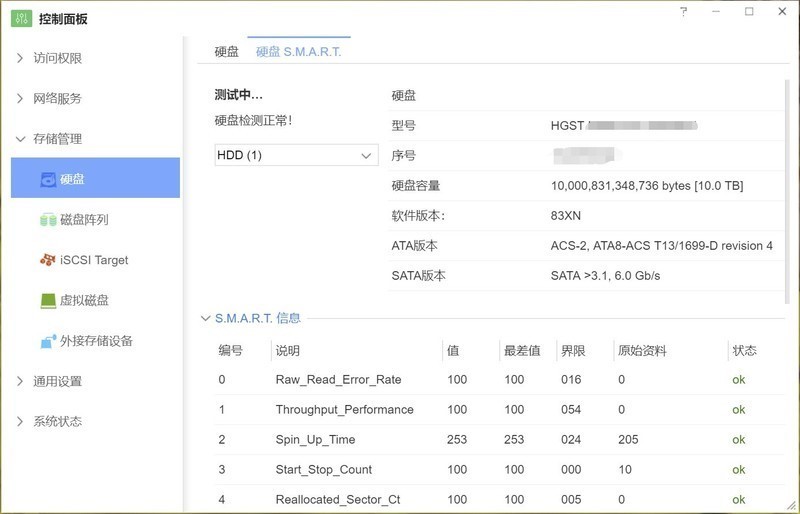Select the Raw_Read_Error_Rate row
Image resolution: width=800 pixels, height=514 pixels.
pyautogui.click(x=499, y=380)
